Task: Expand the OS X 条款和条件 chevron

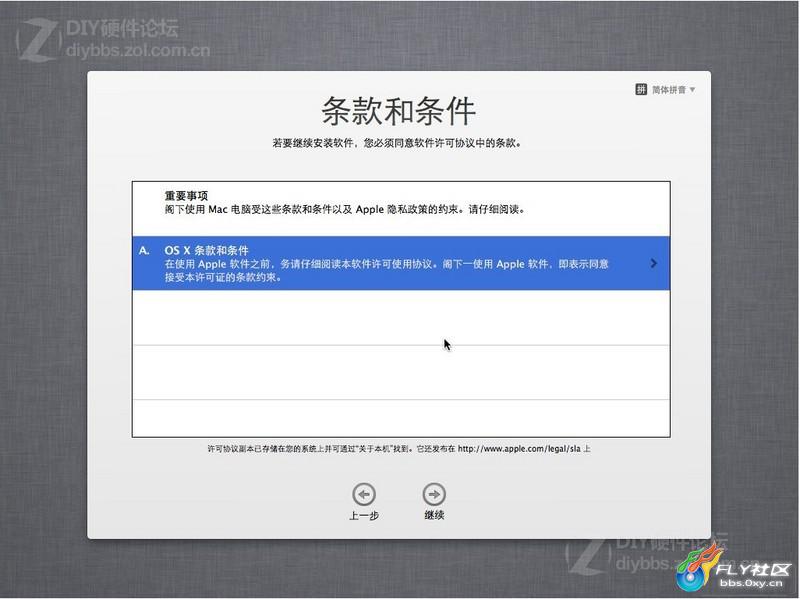Action: pos(654,263)
